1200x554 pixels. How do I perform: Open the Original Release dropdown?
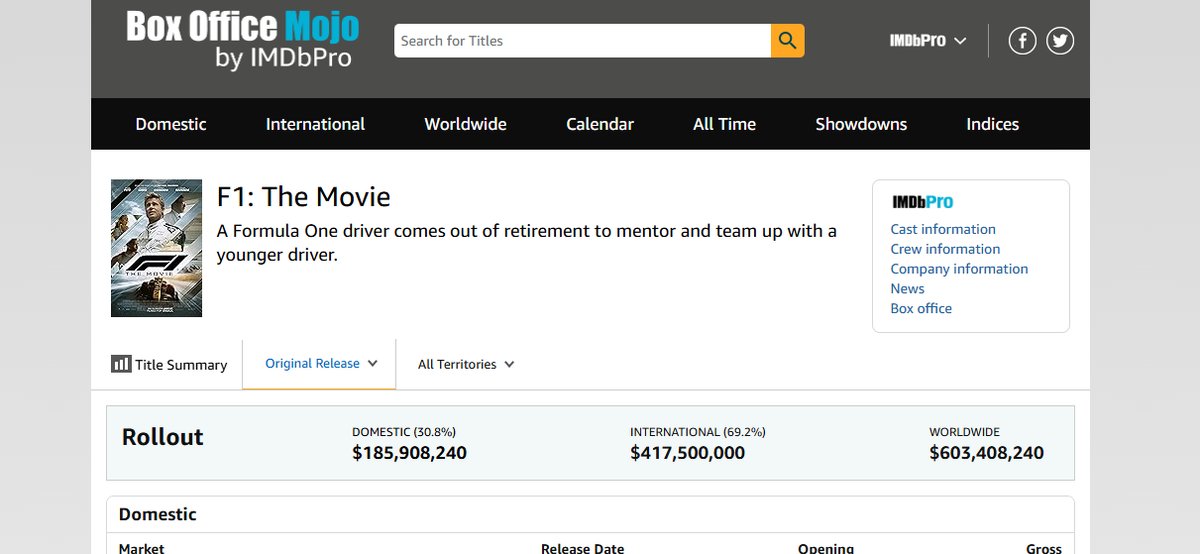coord(321,364)
